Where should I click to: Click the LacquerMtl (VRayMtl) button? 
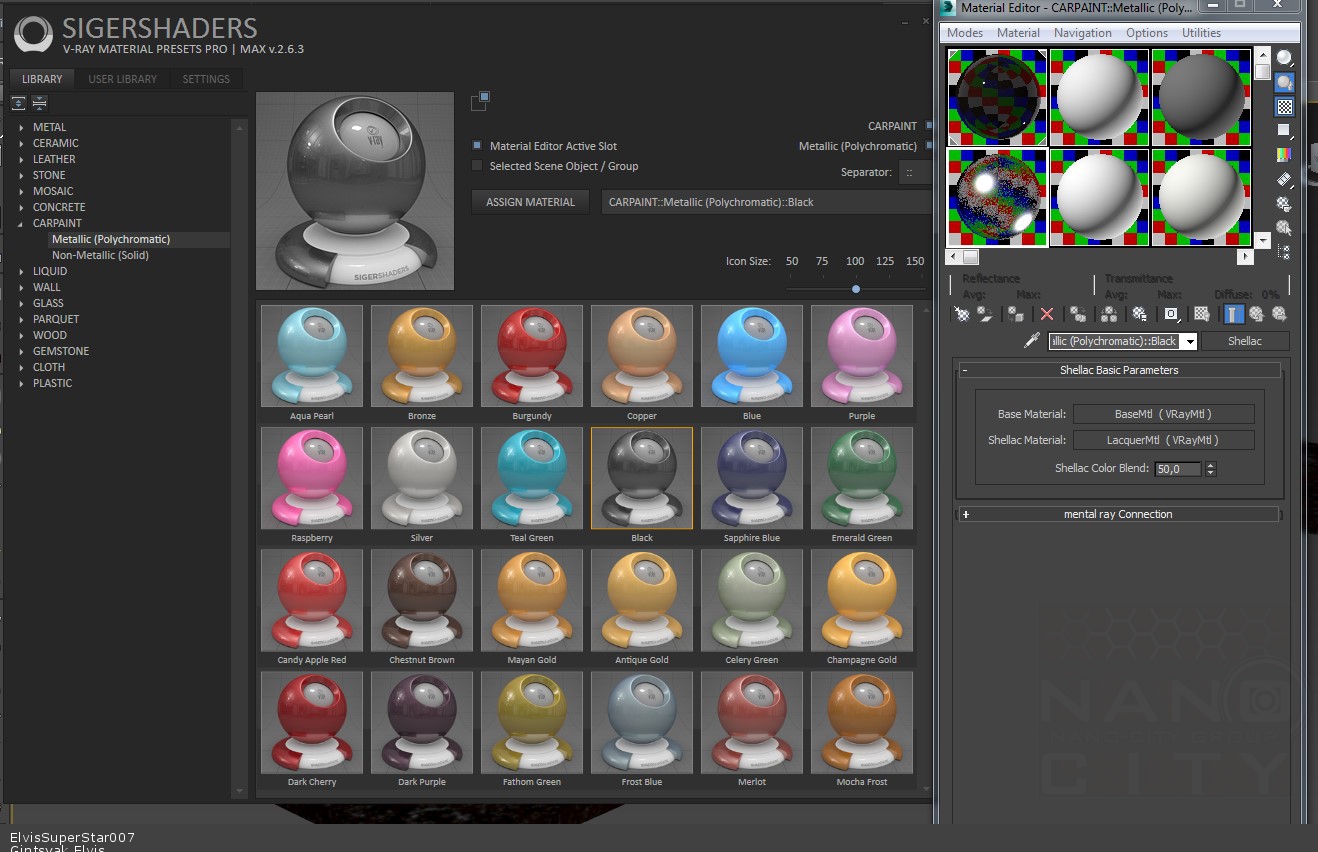(1164, 440)
